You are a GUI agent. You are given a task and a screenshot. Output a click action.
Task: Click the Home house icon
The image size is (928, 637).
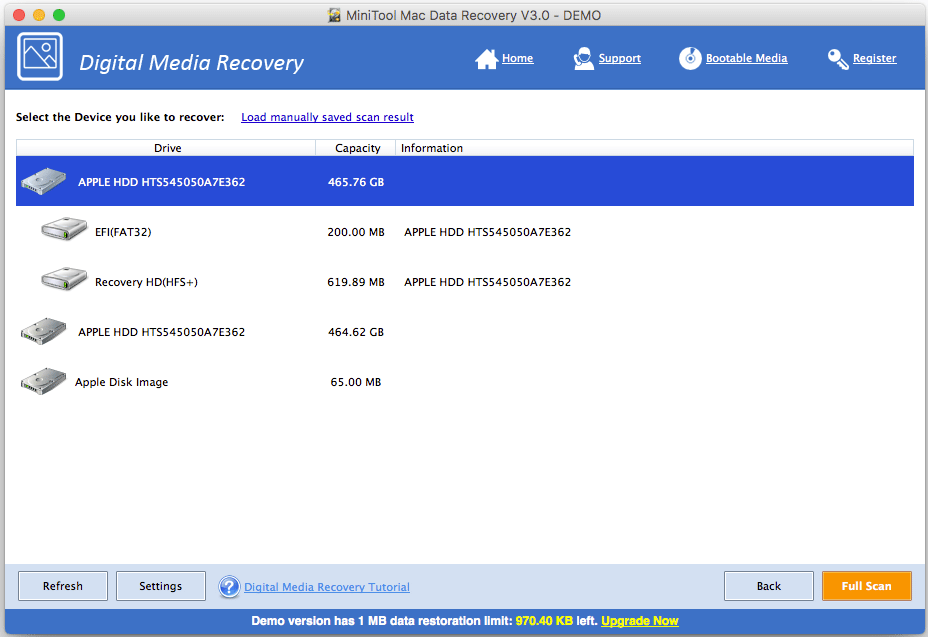coord(486,59)
